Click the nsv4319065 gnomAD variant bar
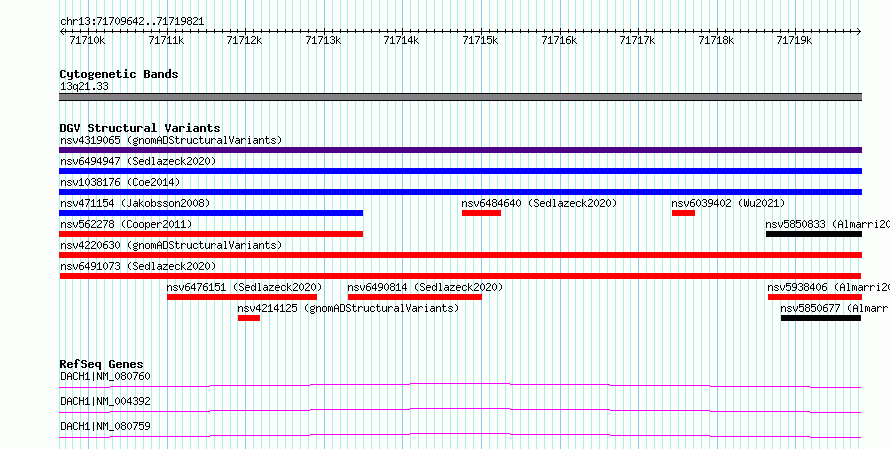 click(x=460, y=150)
